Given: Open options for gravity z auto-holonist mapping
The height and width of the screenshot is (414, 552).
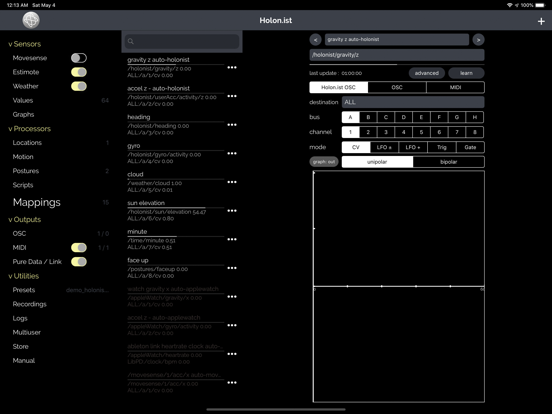Looking at the screenshot, I should pos(232,67).
